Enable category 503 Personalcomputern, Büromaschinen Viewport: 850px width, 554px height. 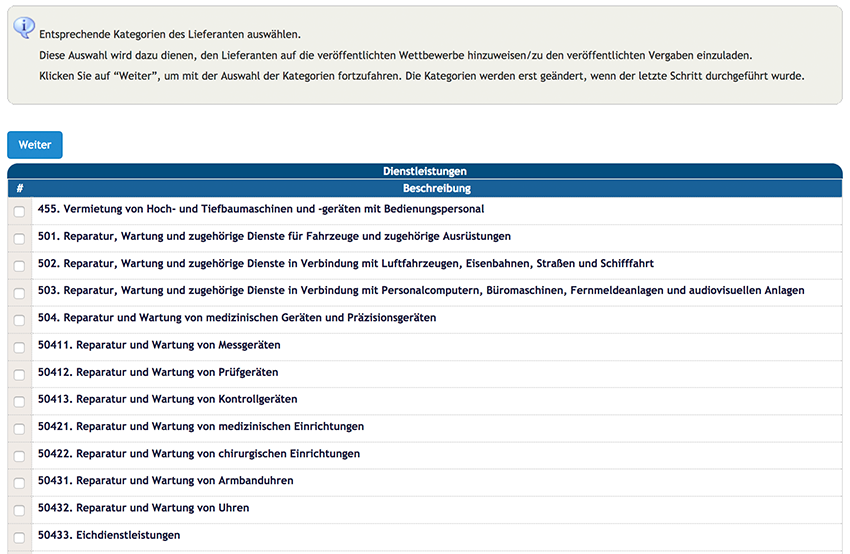click(20, 293)
